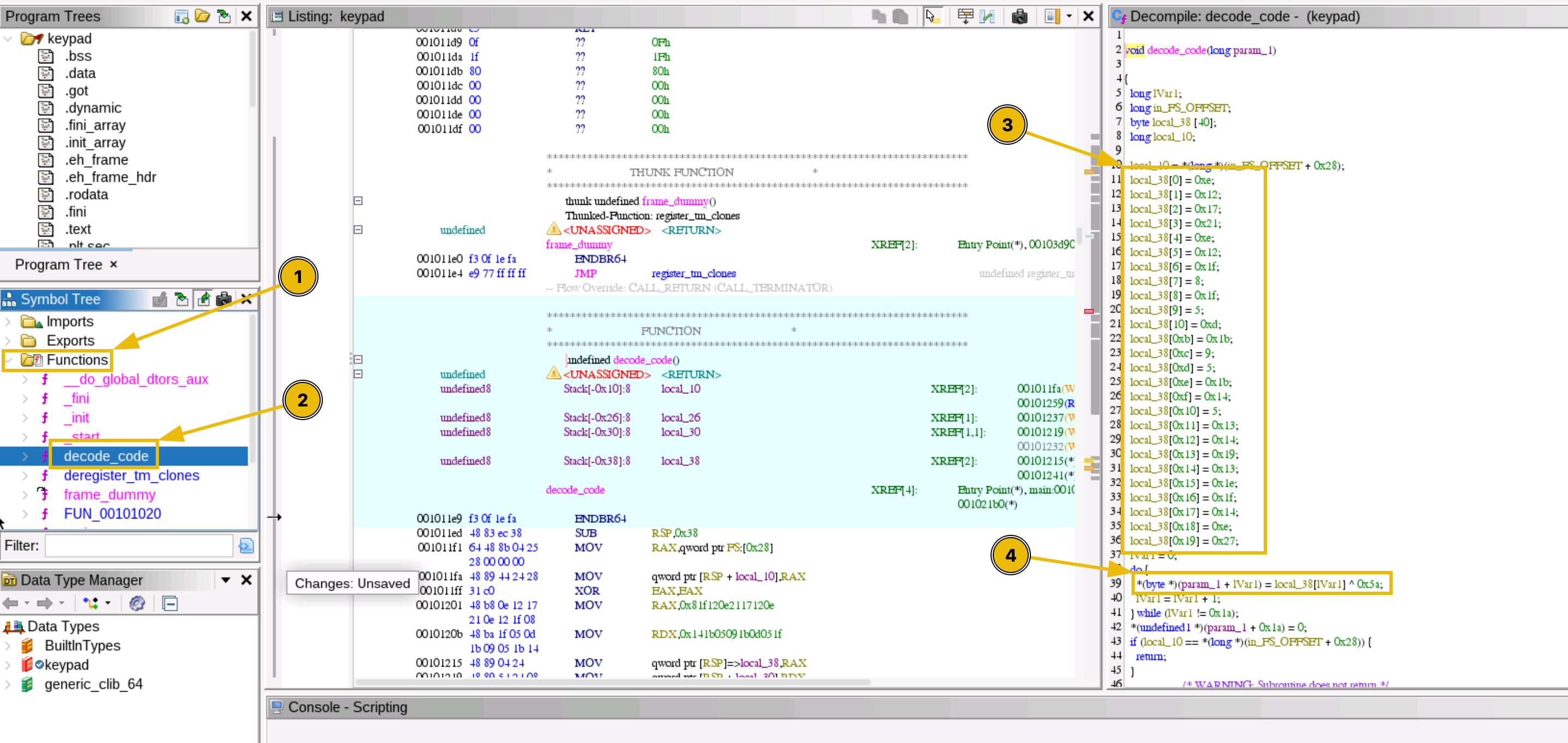Select the .got section
1568x743 pixels.
[x=76, y=91]
